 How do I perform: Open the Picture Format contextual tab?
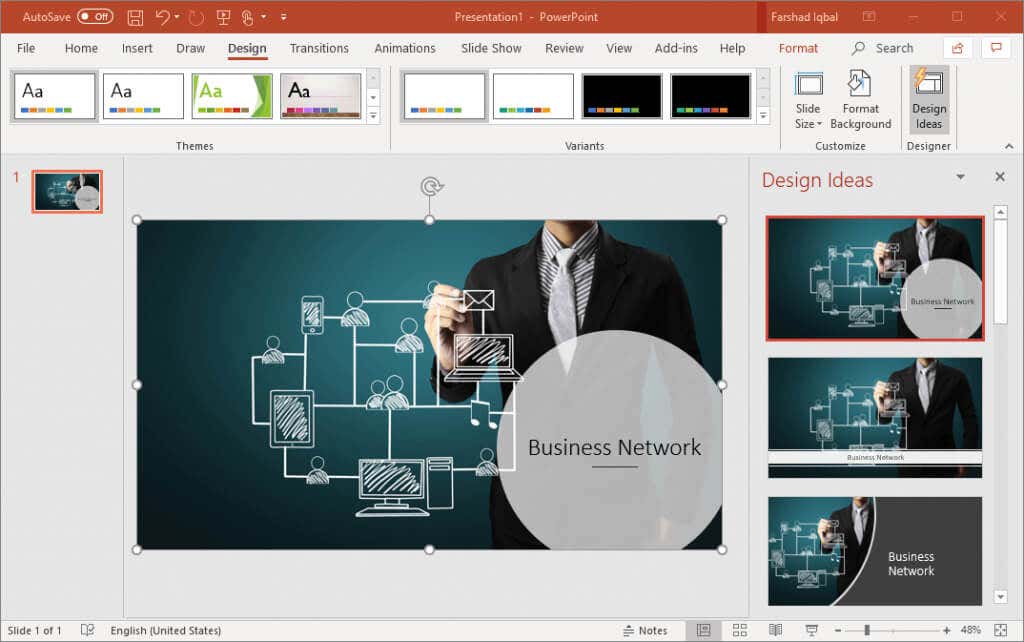[x=798, y=48]
